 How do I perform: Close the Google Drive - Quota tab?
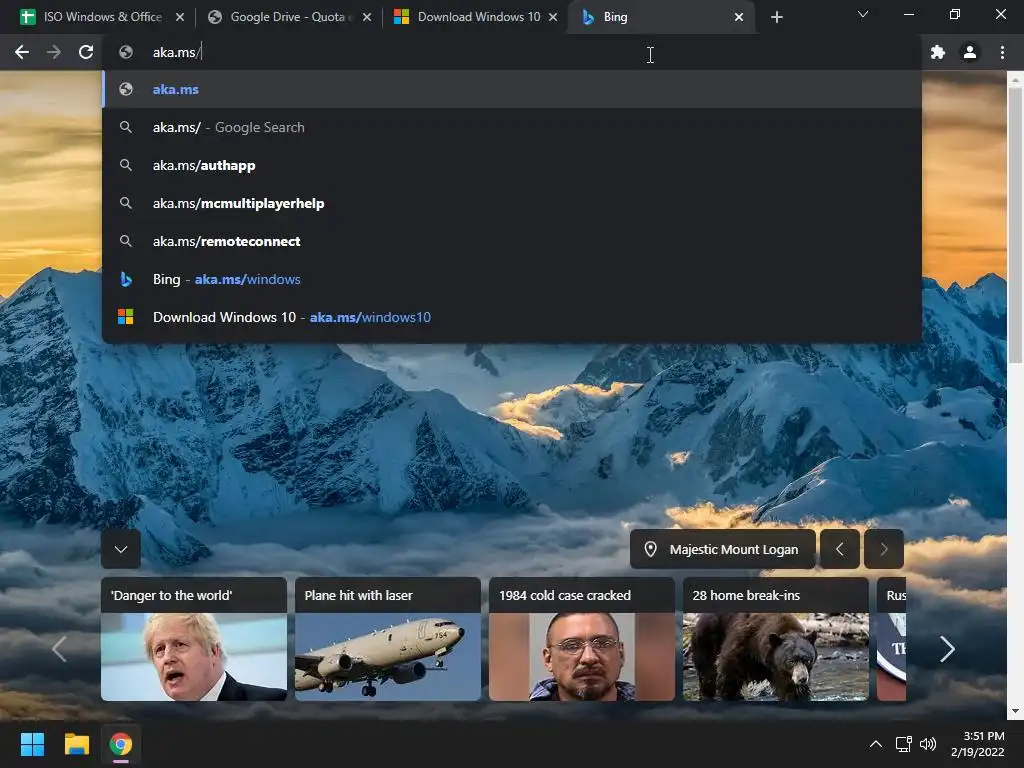tap(367, 18)
